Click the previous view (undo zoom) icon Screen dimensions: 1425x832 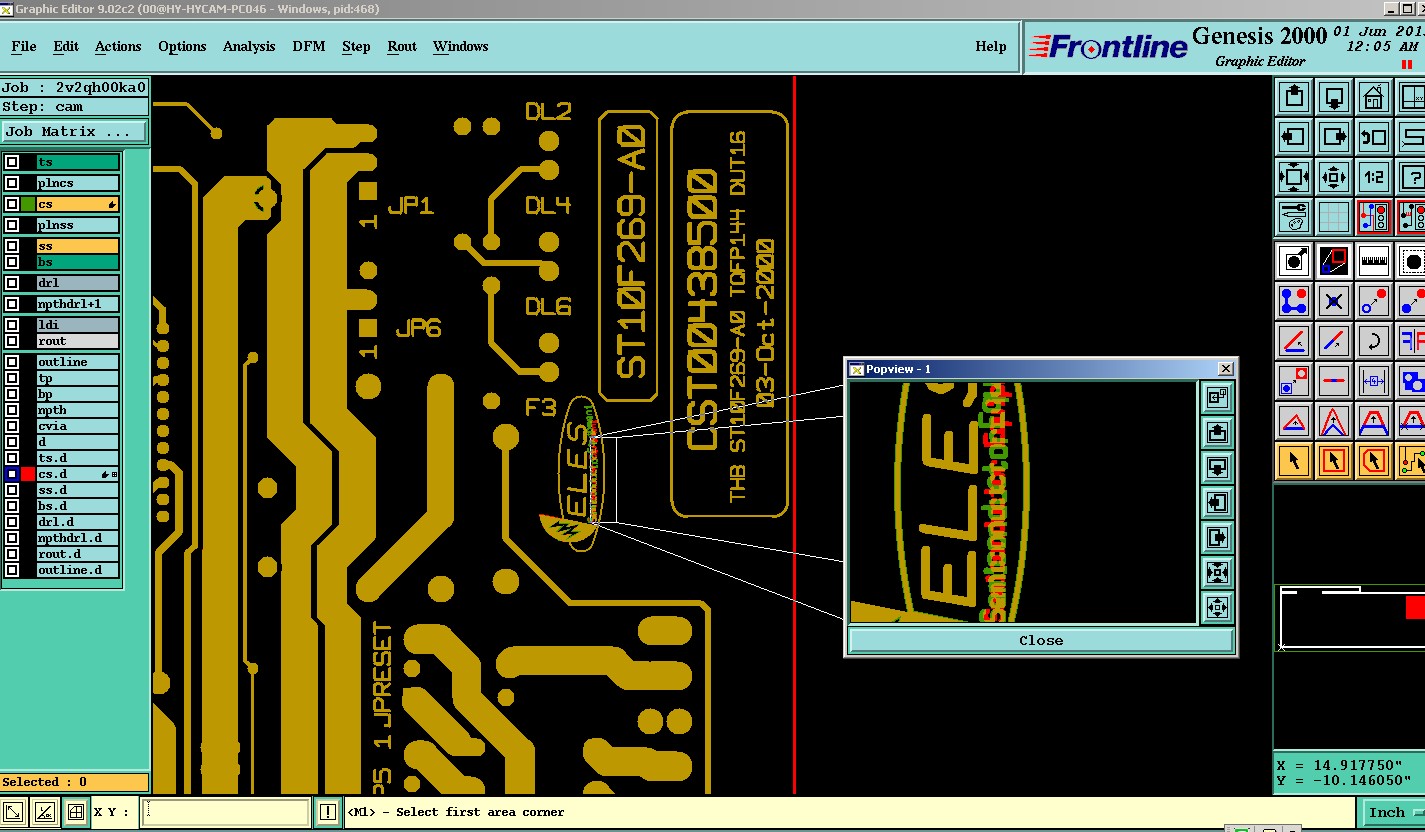coord(1374,137)
